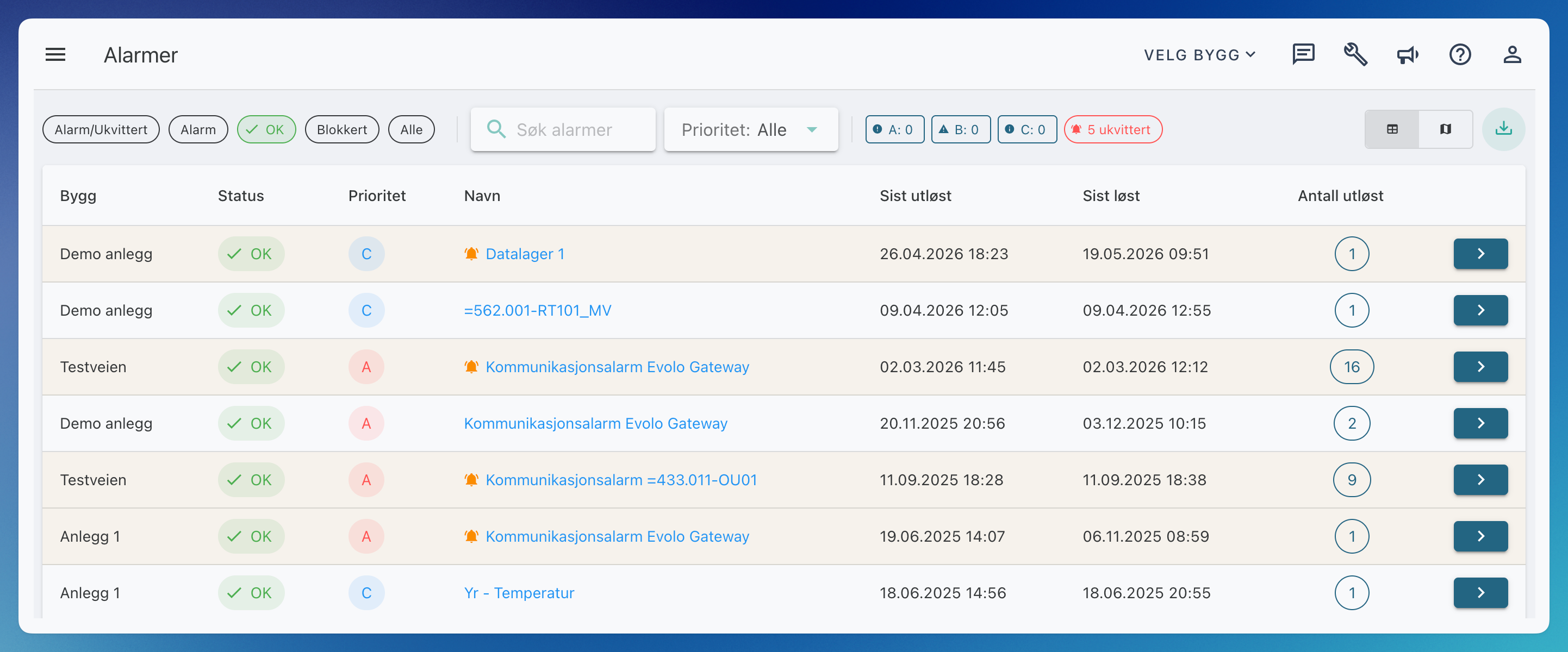1568x652 pixels.
Task: Filter by Alarm status chip
Action: tap(198, 129)
